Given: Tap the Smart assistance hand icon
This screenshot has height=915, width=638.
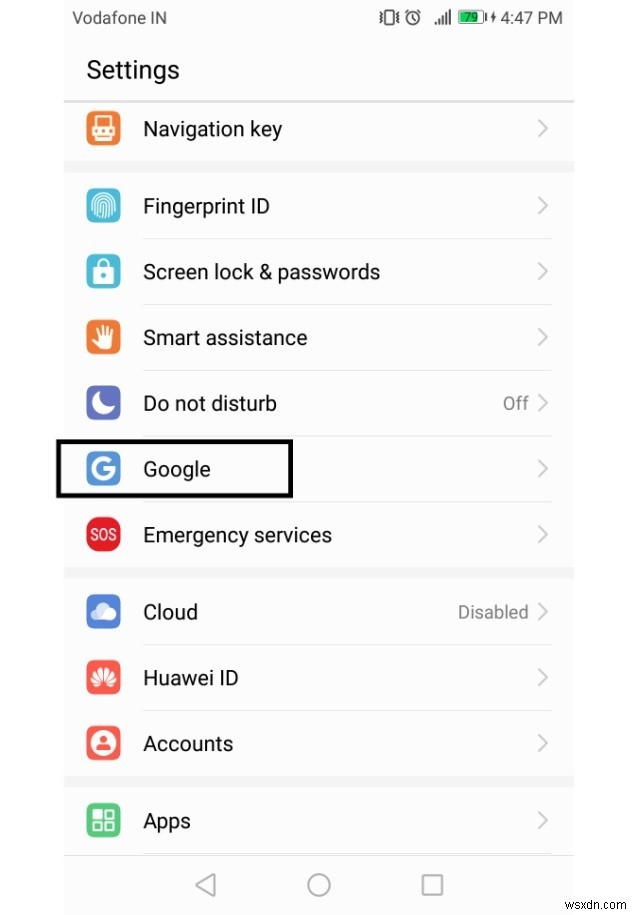Looking at the screenshot, I should pyautogui.click(x=103, y=338).
